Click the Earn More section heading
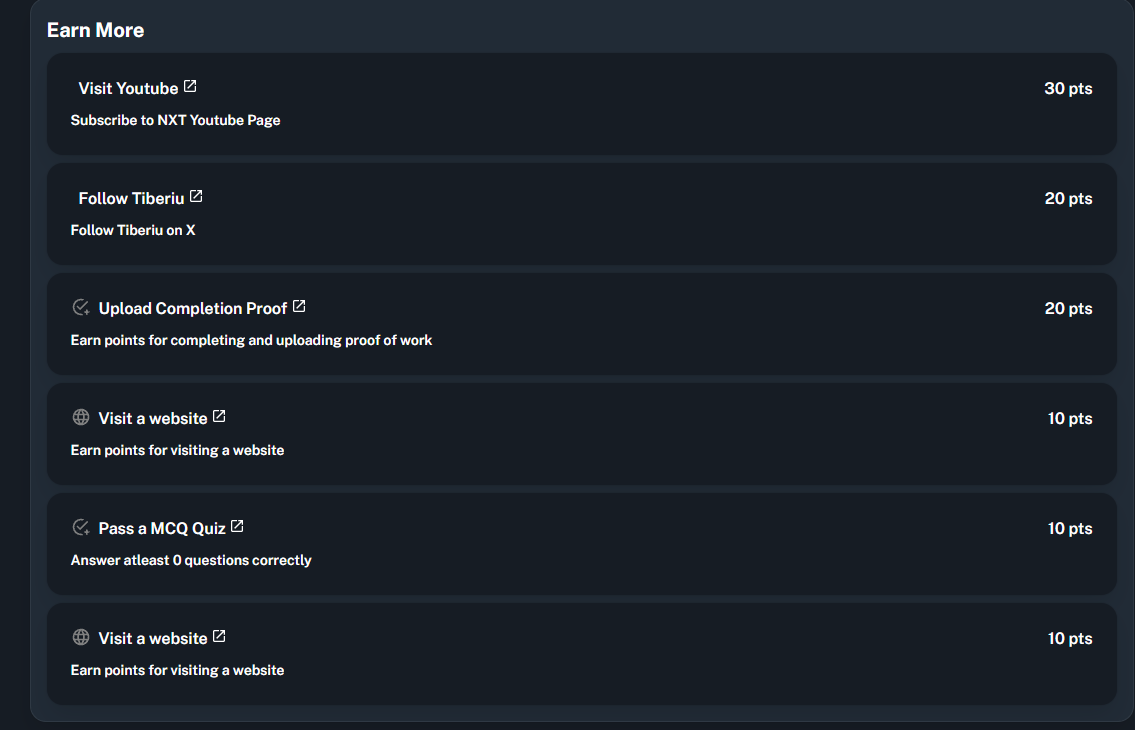This screenshot has width=1135, height=730. [x=95, y=30]
